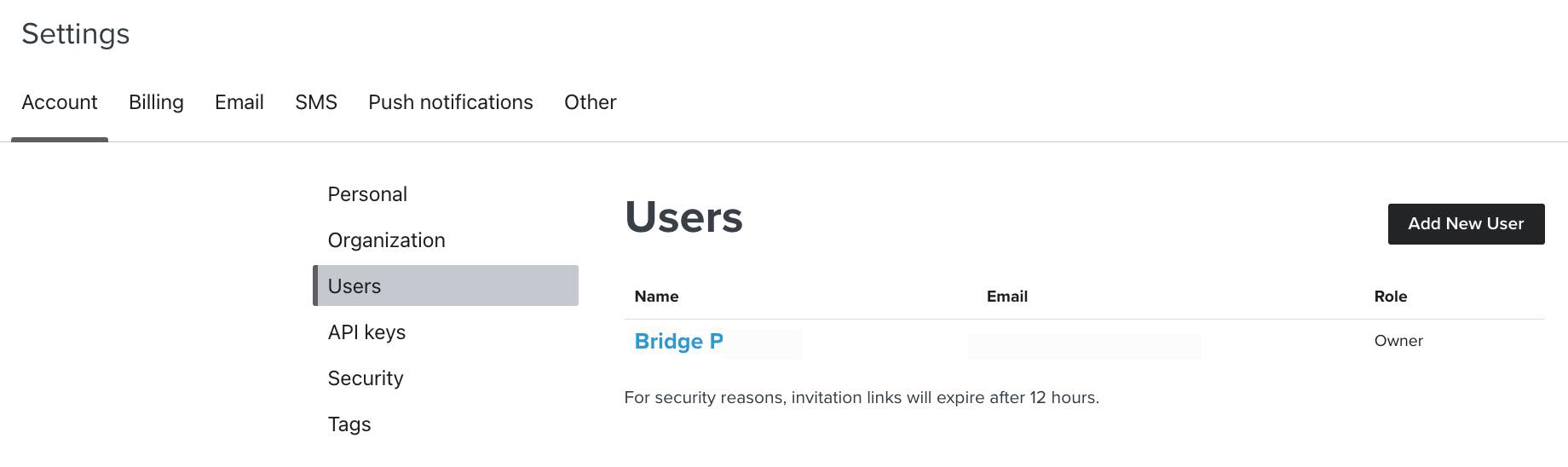Viewport: 1568px width, 467px height.
Task: Open the Push notifications tab
Action: click(x=451, y=102)
